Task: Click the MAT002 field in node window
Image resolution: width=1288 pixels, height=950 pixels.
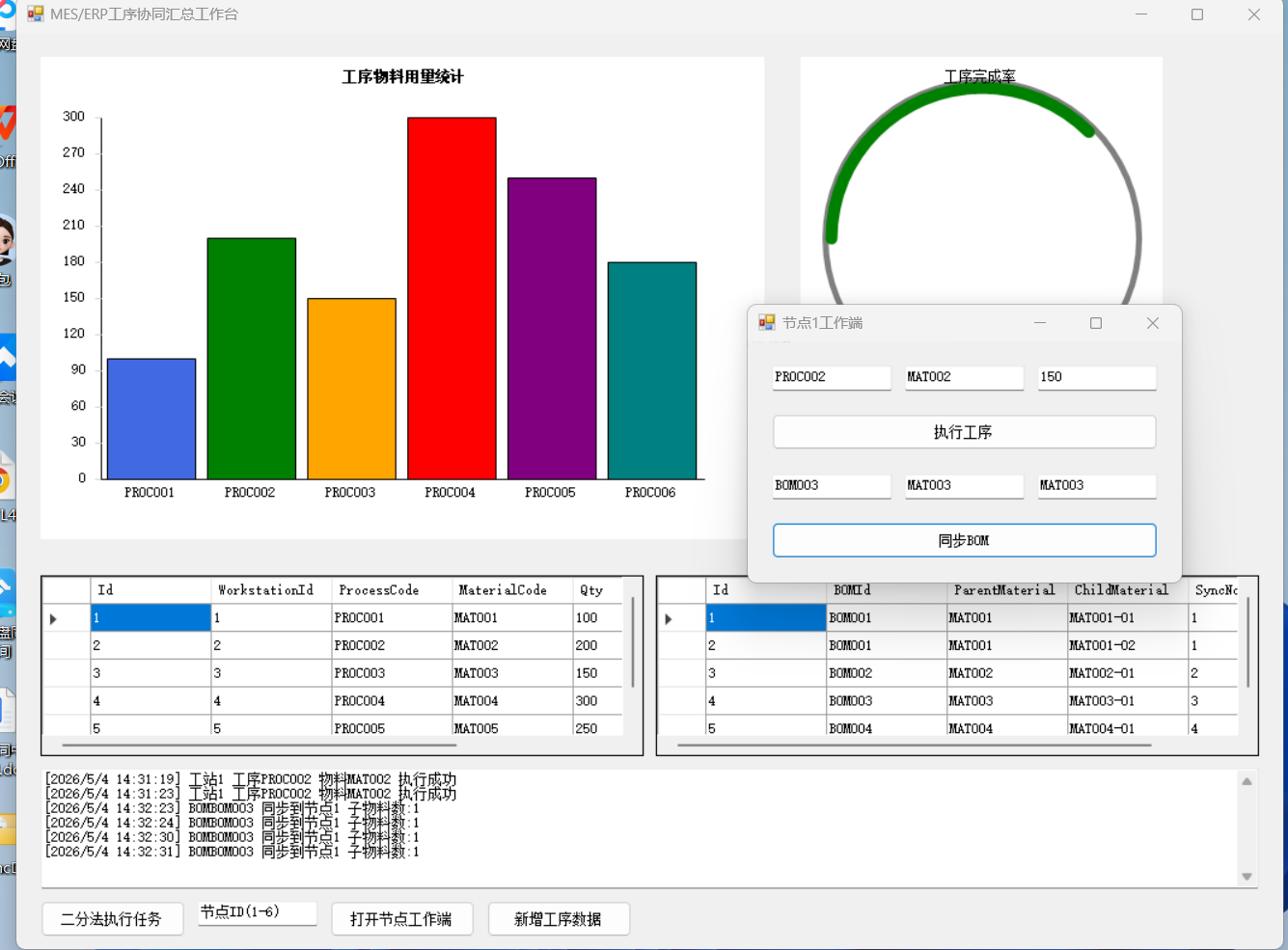Action: click(x=964, y=377)
